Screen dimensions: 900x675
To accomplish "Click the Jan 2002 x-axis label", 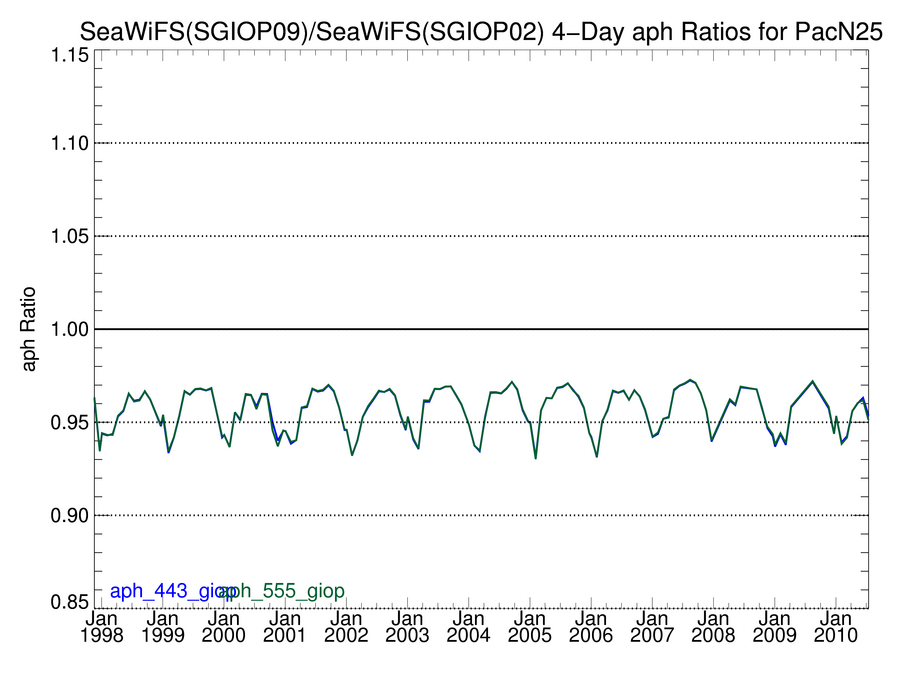I will click(346, 627).
